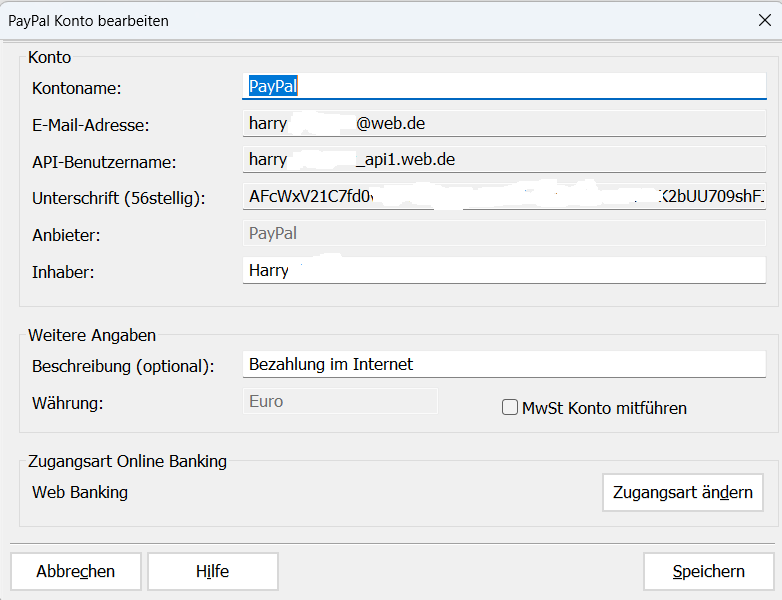This screenshot has width=782, height=600.
Task: Click the Inhaber input field
Action: [504, 270]
